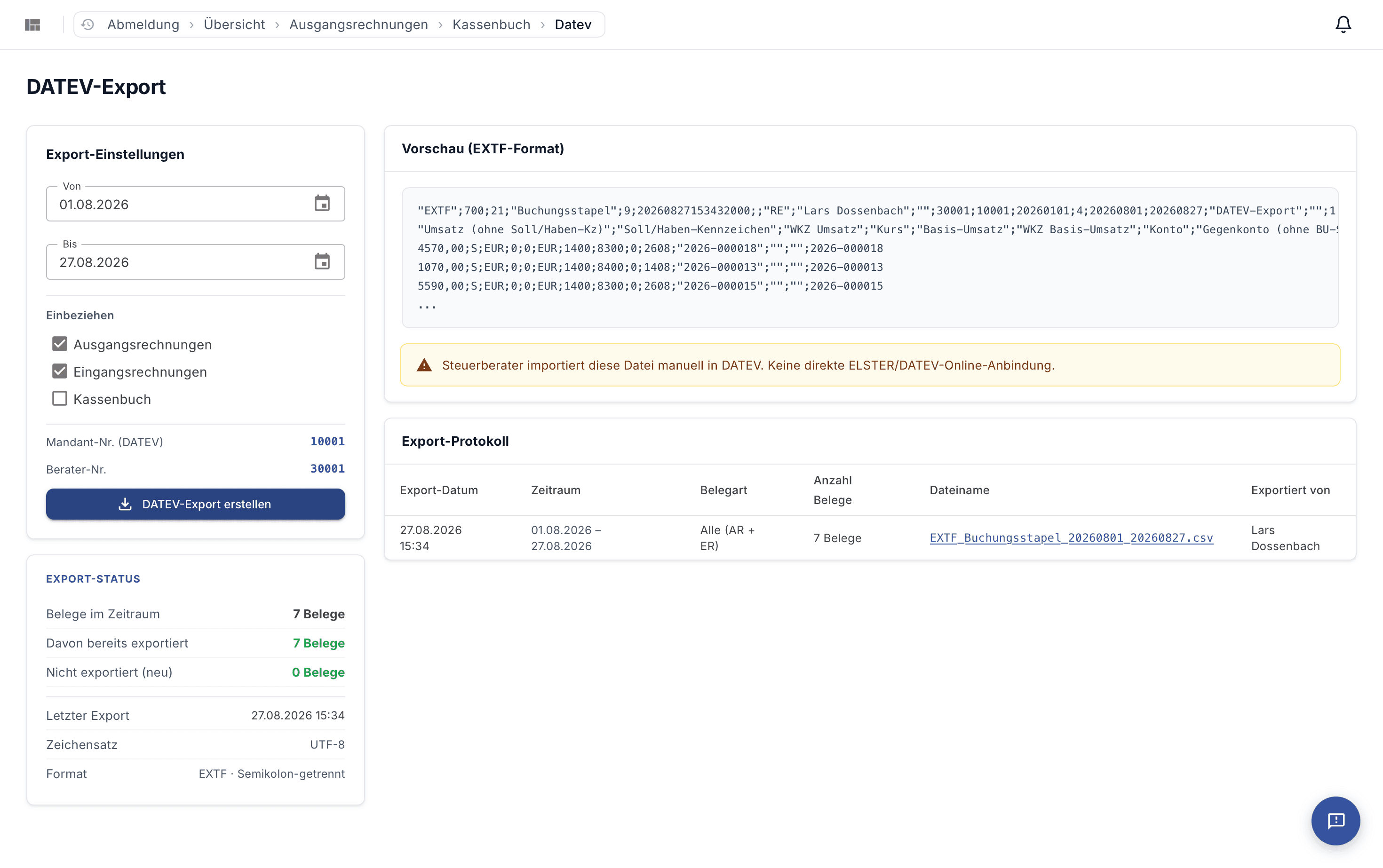
Task: Click 'Belege im Zeitraum' 7 Belege value
Action: tap(318, 614)
